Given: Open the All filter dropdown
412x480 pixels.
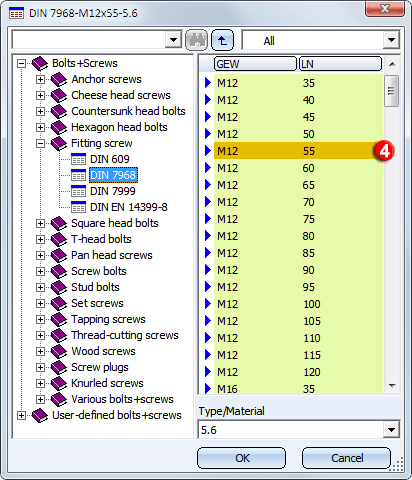Looking at the screenshot, I should tap(391, 40).
